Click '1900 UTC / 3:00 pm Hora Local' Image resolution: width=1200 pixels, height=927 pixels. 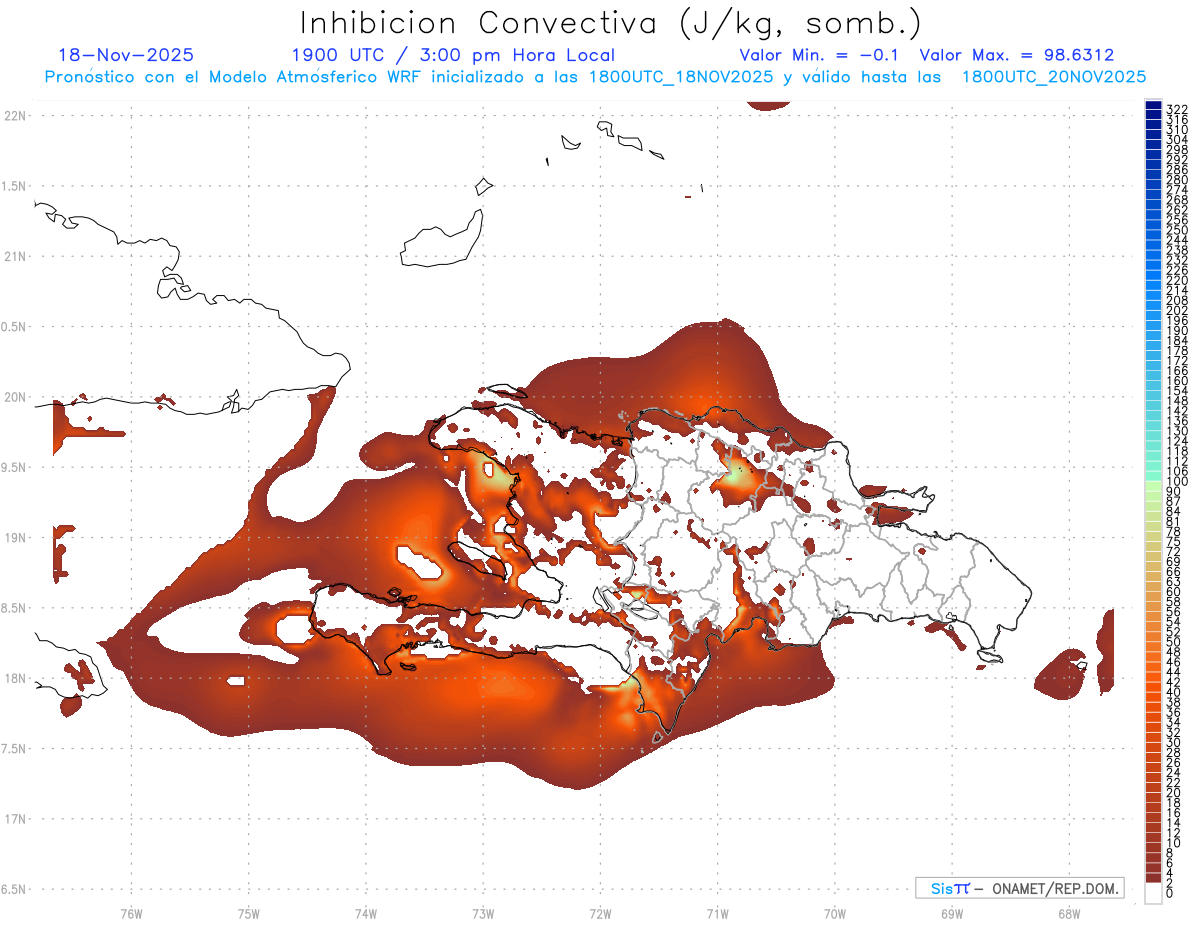[453, 55]
